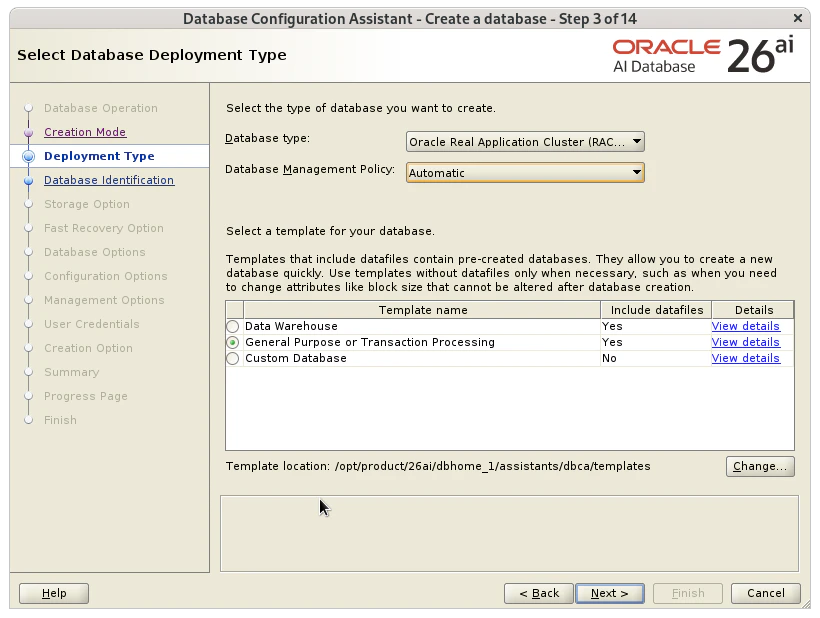Screen dimensions: 820x618
Task: Click the Custom Database template name
Action: 295,359
